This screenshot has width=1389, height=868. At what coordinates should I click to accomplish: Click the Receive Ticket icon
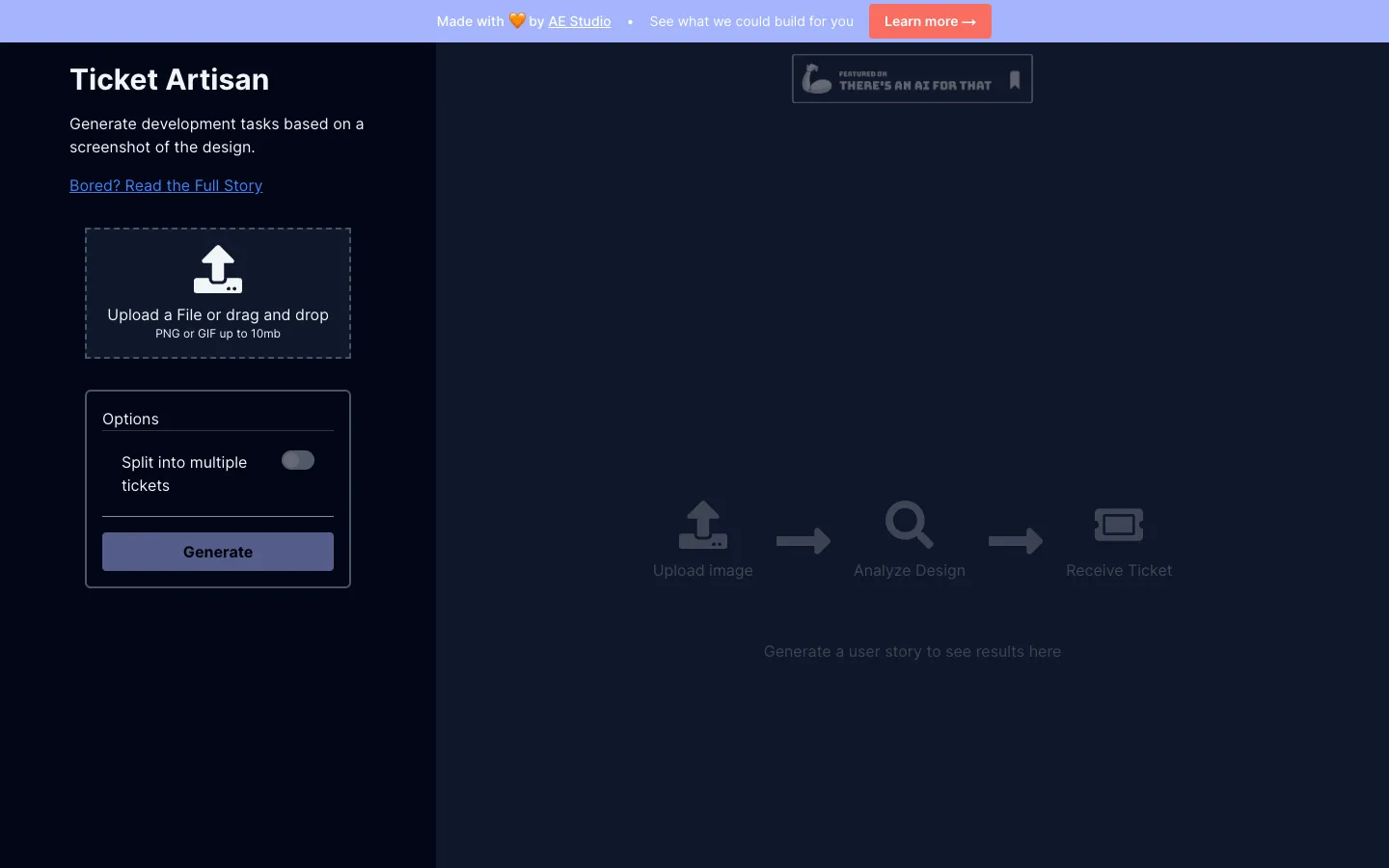click(x=1119, y=525)
